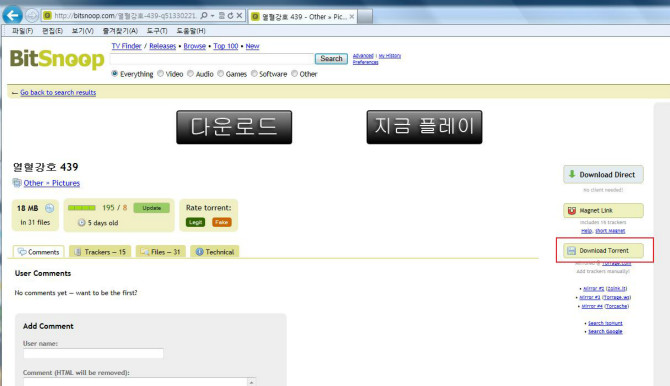Click the stop X icon in address bar
Screen dimensions: 670x386
239,15
